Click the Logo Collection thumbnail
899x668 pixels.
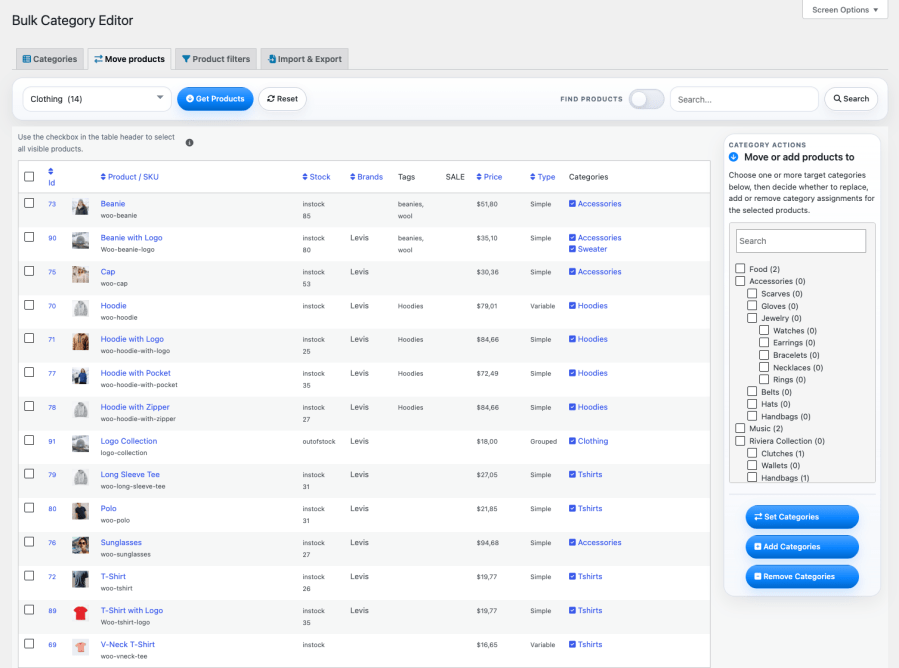(x=80, y=443)
